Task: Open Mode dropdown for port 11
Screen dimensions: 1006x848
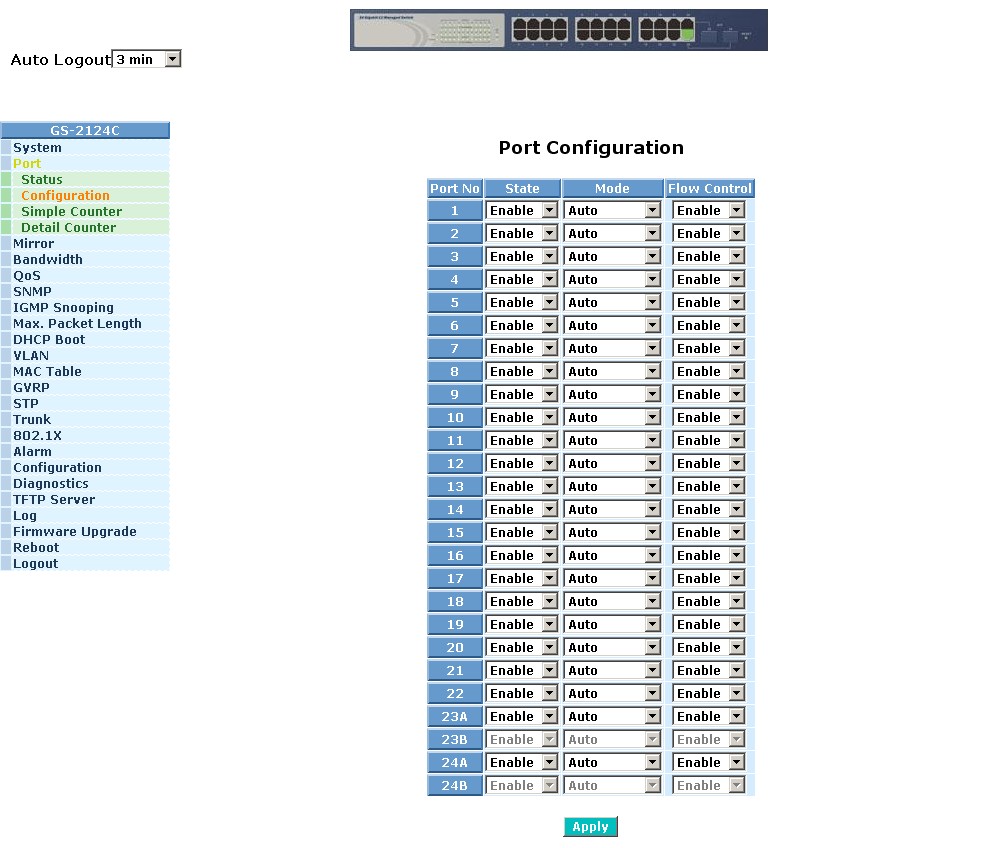Action: click(612, 441)
